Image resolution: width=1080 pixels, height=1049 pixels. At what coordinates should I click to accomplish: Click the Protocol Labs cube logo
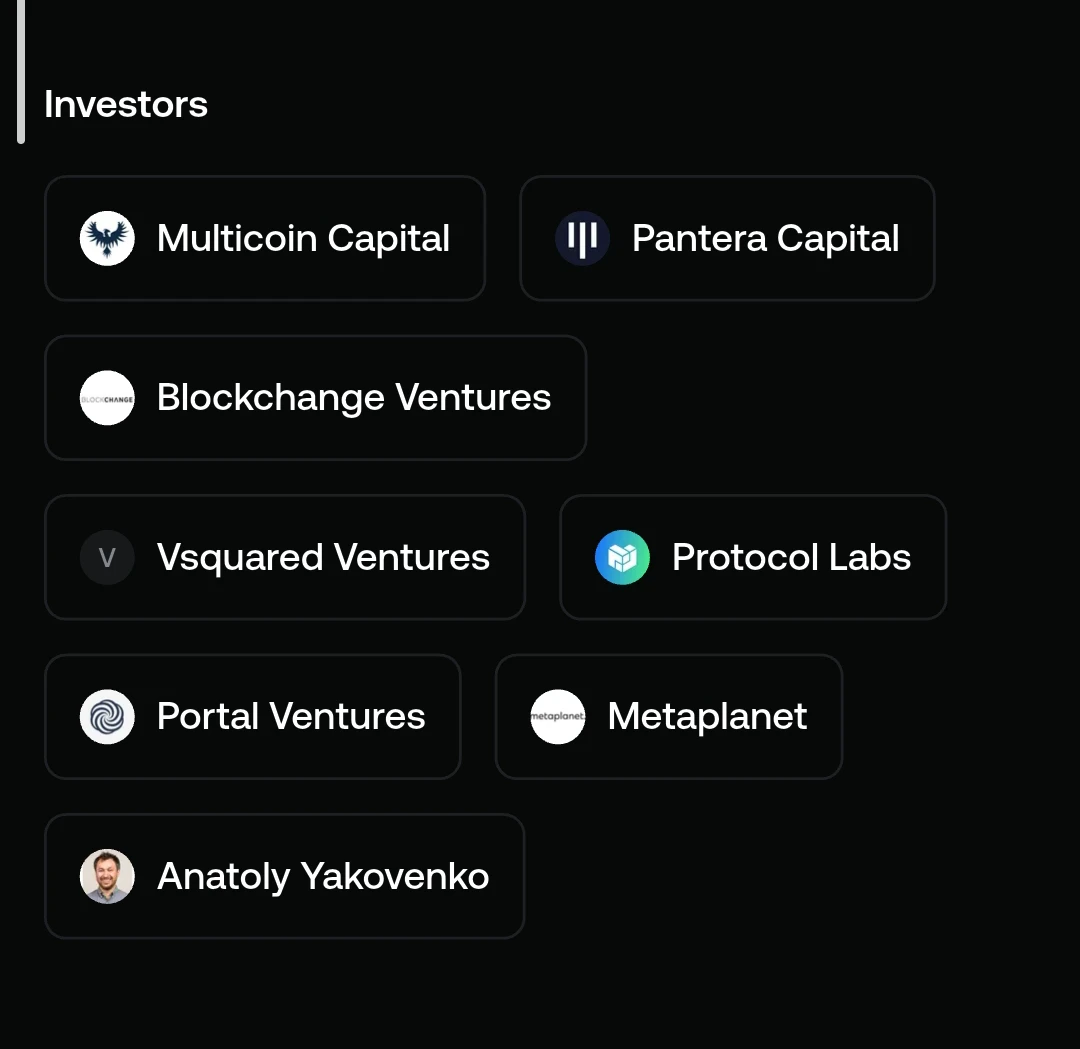click(622, 557)
